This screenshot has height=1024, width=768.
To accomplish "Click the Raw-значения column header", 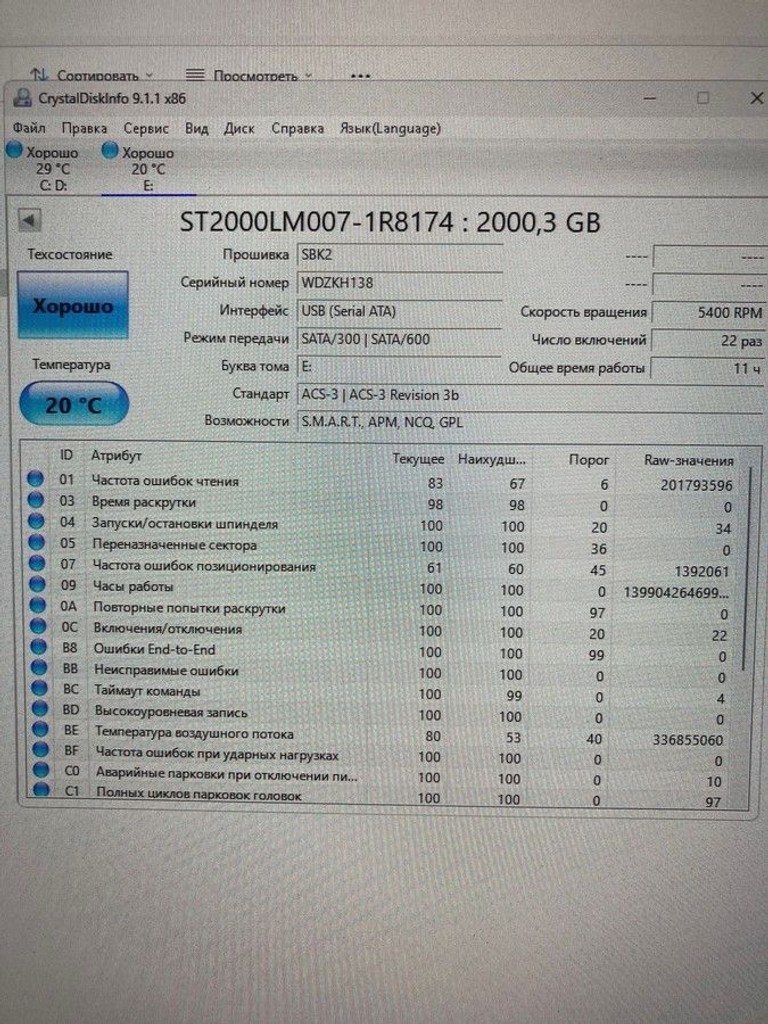I will click(x=689, y=460).
